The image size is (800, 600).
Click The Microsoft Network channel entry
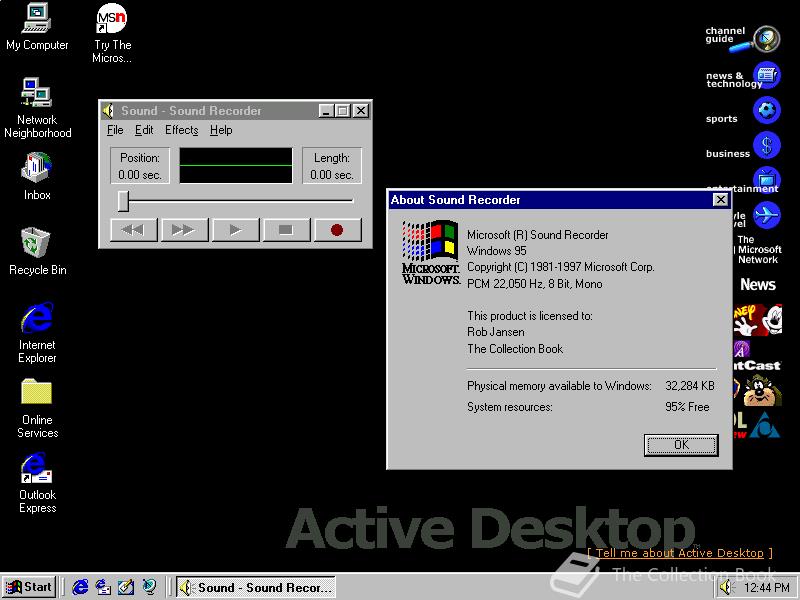point(759,249)
